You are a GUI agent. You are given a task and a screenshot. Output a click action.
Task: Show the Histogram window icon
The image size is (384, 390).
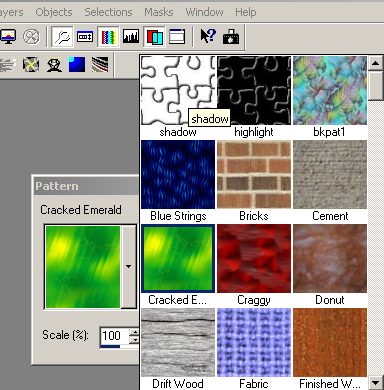131,36
